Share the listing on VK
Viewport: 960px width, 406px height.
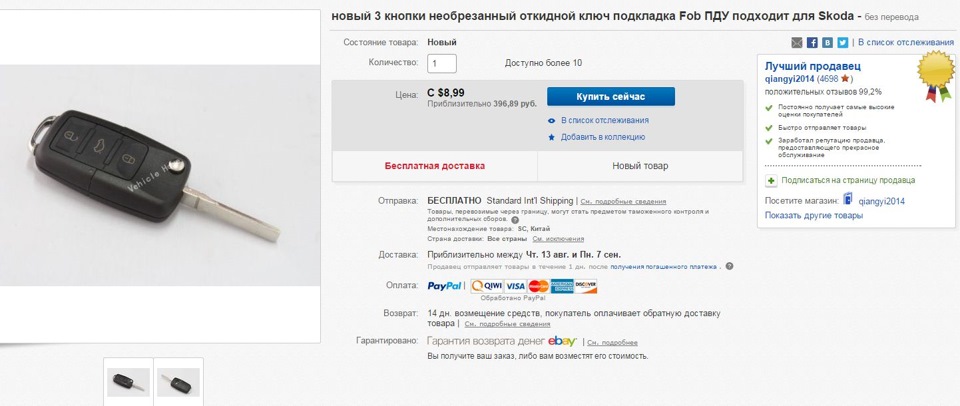click(827, 43)
